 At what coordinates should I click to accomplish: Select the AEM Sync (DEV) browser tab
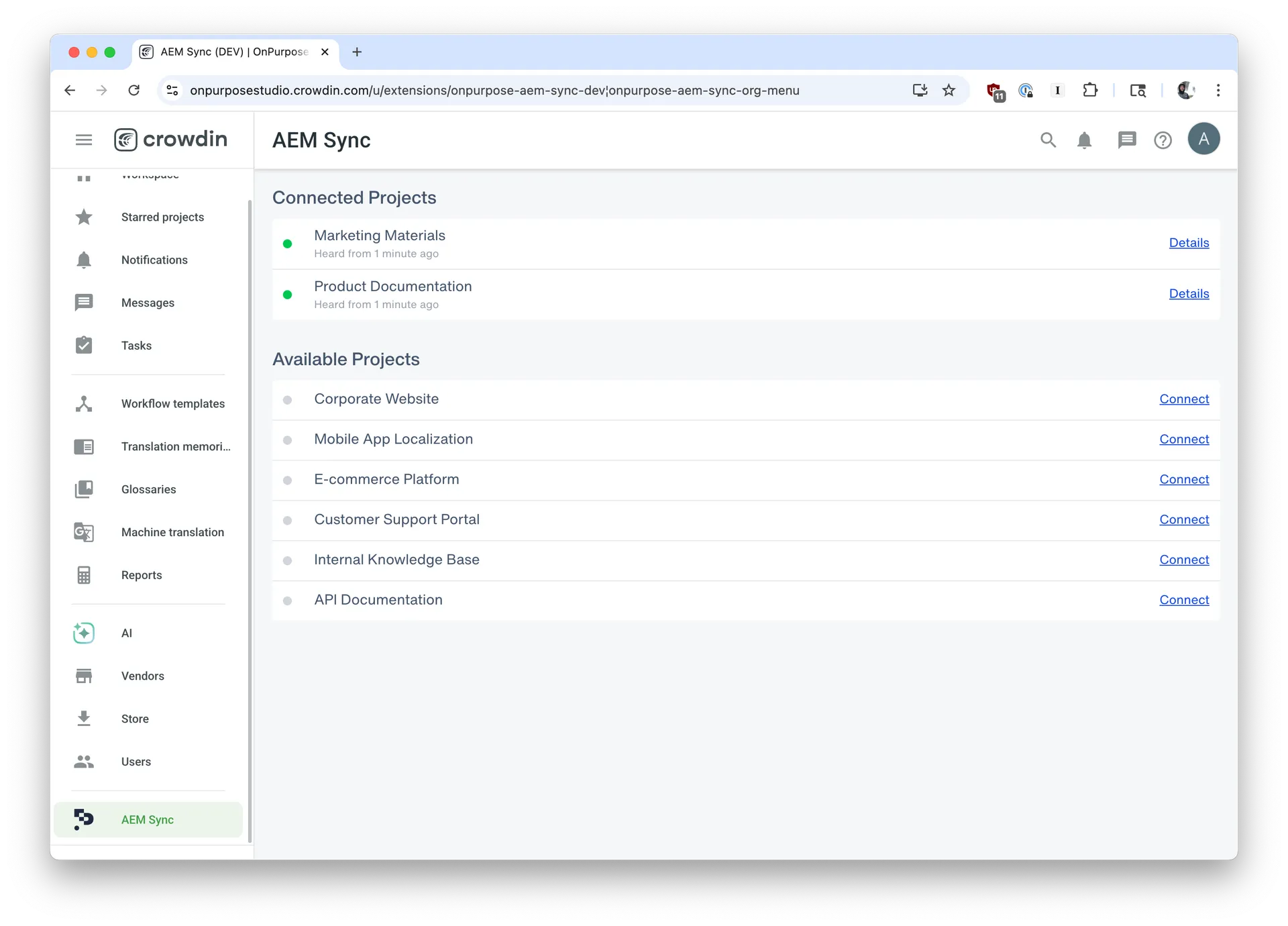click(234, 52)
